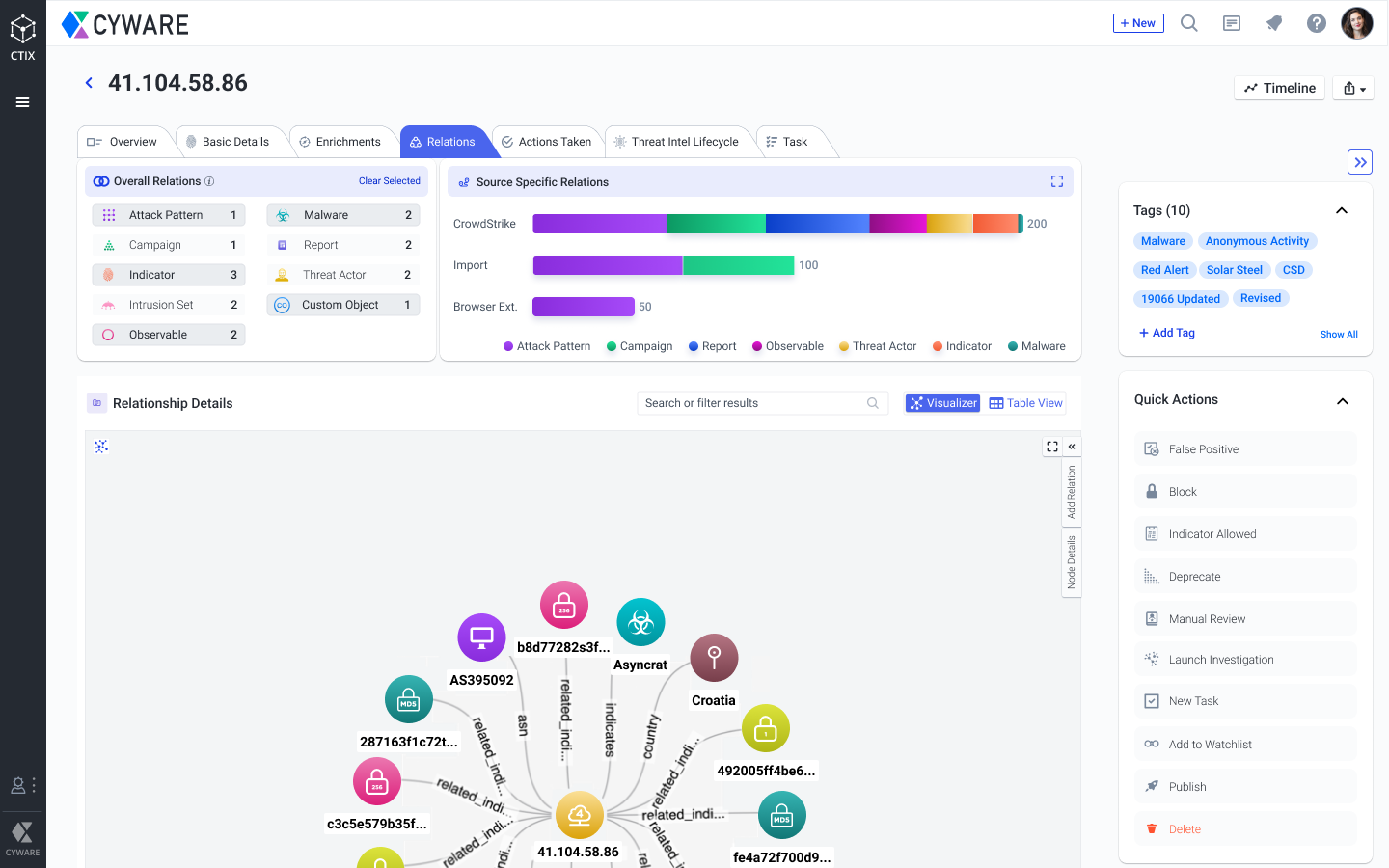
Task: Open the notifications megaphone icon
Action: [1274, 23]
